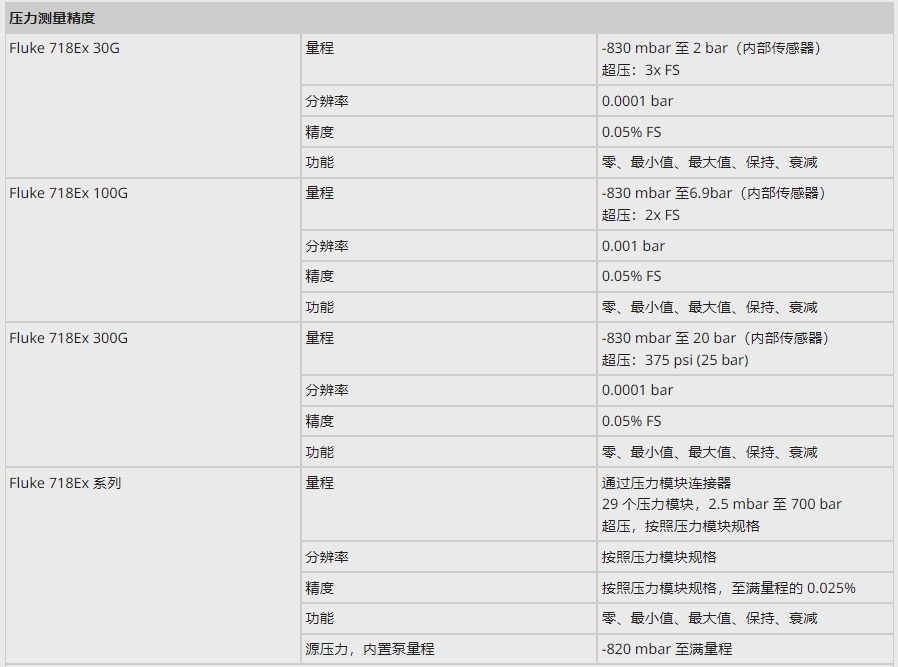Image resolution: width=898 pixels, height=667 pixels.
Task: Click the 超压：2x FS text
Action: (x=640, y=215)
